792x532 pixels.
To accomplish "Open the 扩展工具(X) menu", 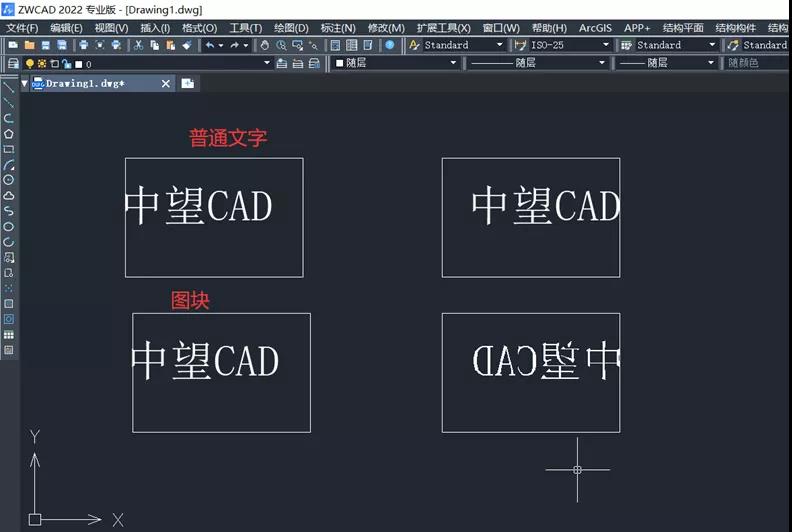I will click(443, 28).
